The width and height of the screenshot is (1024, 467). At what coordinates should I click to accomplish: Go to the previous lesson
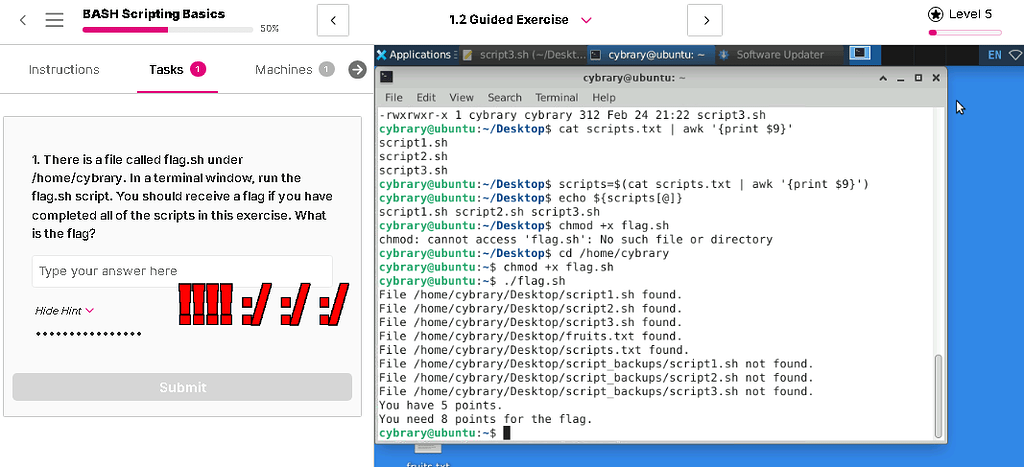coord(333,20)
